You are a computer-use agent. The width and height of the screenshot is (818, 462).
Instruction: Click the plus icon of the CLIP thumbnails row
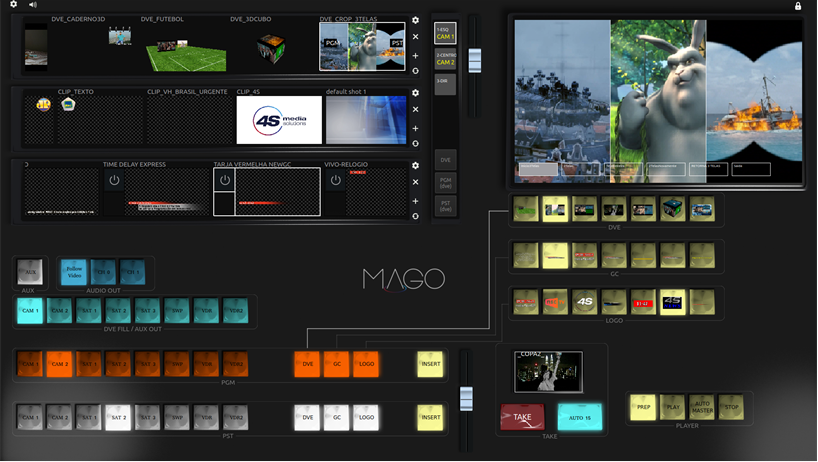coord(415,128)
